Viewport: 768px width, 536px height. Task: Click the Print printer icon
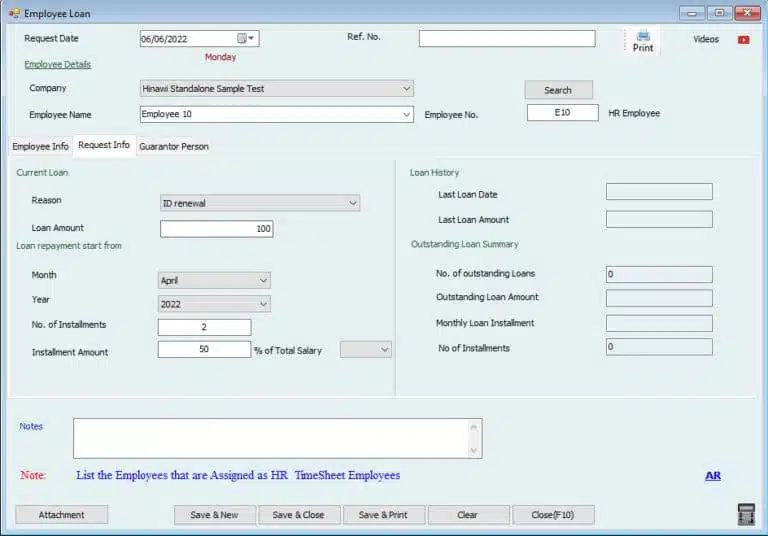coord(643,36)
